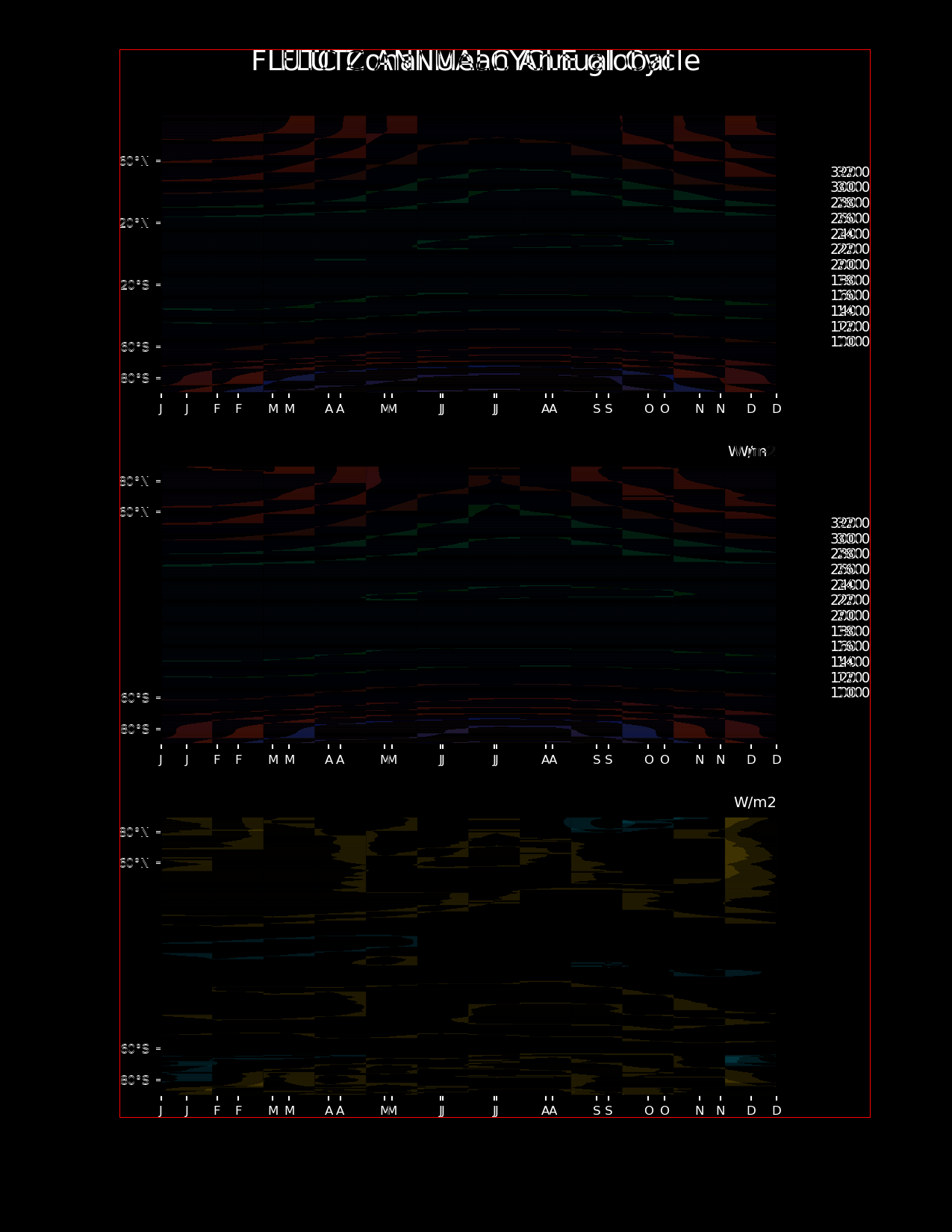Click the 60°N label in the second plot
This screenshot has height=1232, width=952.
pyautogui.click(x=134, y=512)
